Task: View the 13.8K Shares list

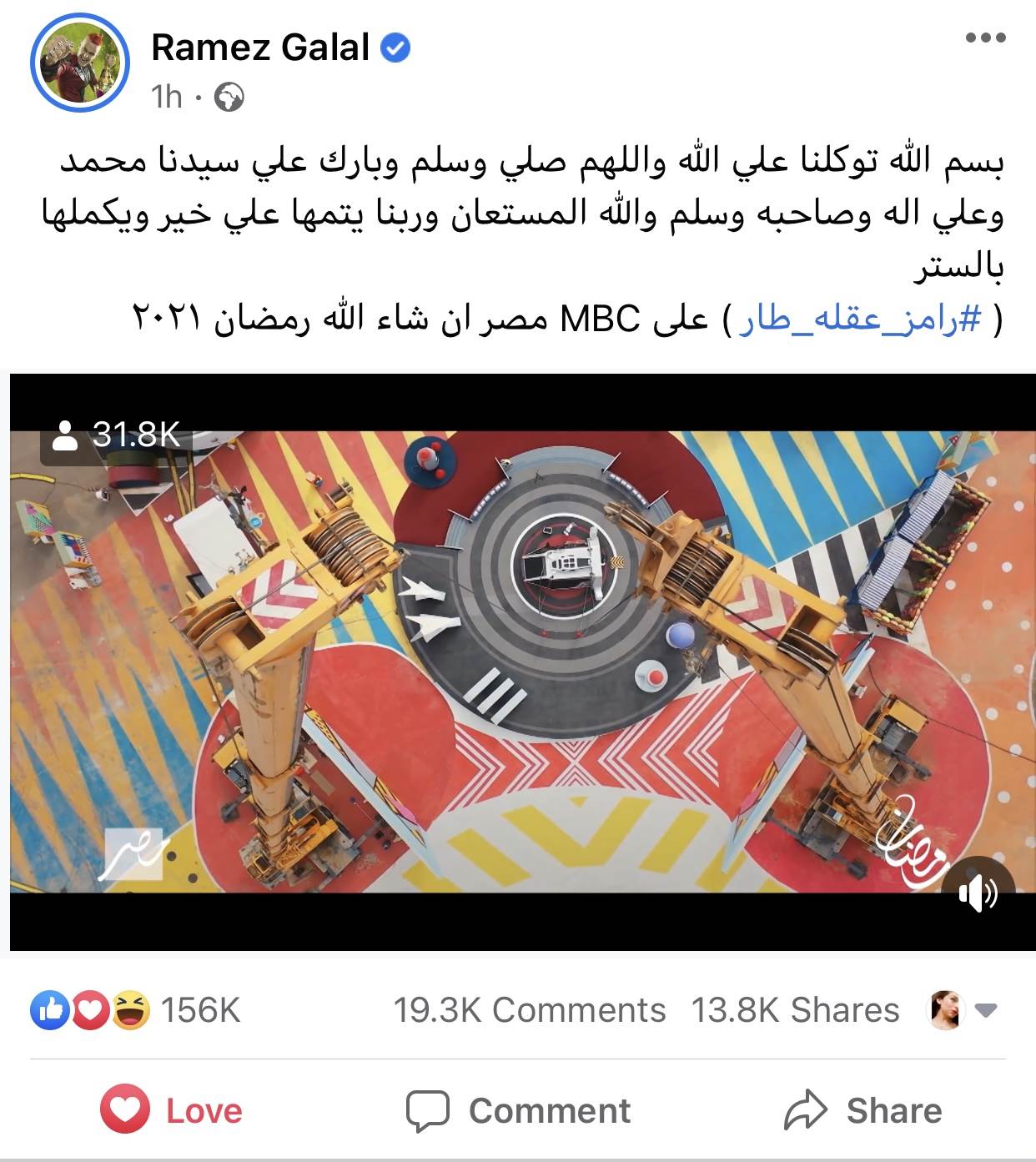Action: [x=796, y=1010]
